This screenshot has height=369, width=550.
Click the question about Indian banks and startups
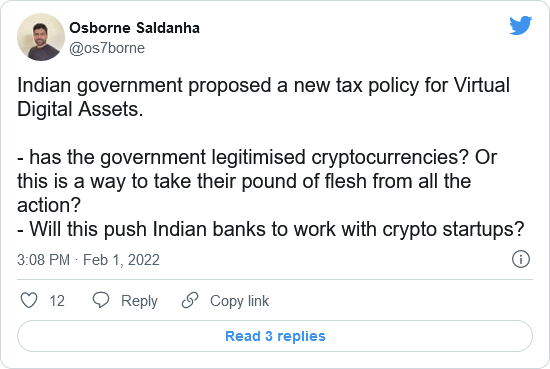pos(270,229)
